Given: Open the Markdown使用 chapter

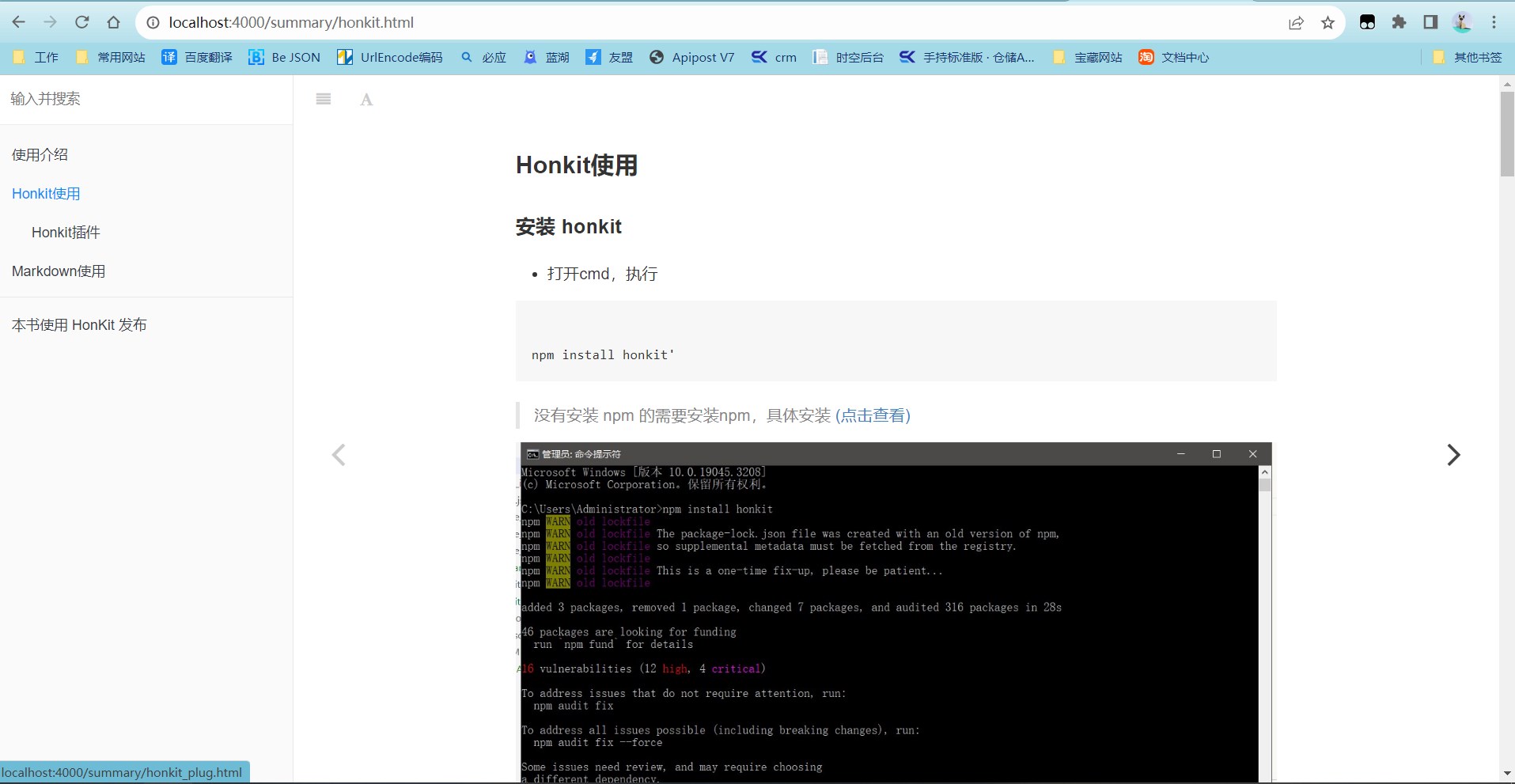Looking at the screenshot, I should click(x=59, y=271).
